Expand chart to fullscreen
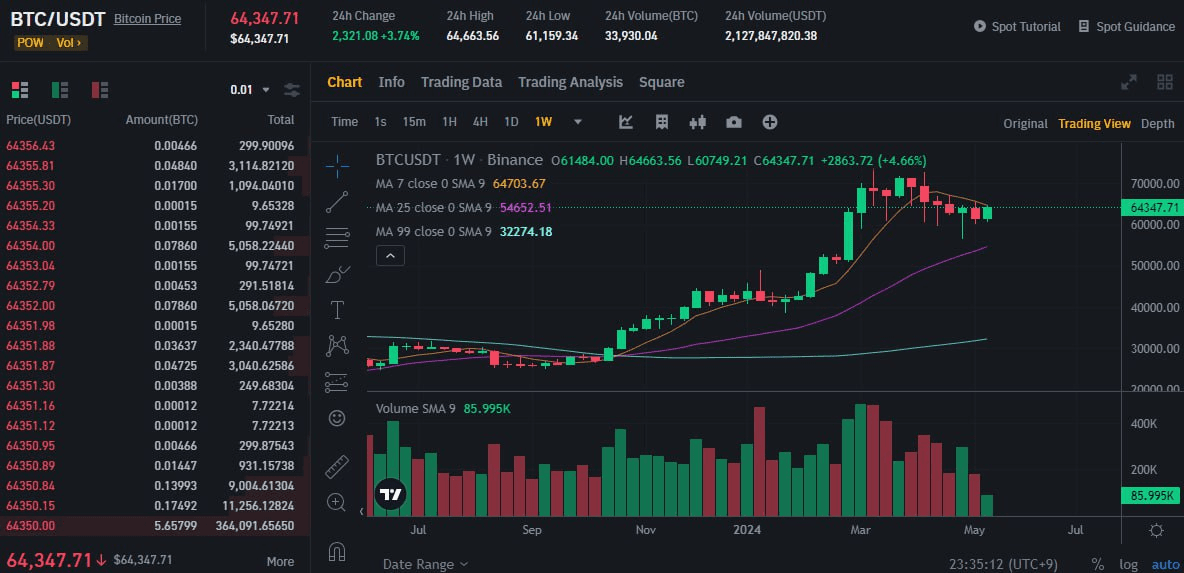The width and height of the screenshot is (1184, 573). (1129, 82)
